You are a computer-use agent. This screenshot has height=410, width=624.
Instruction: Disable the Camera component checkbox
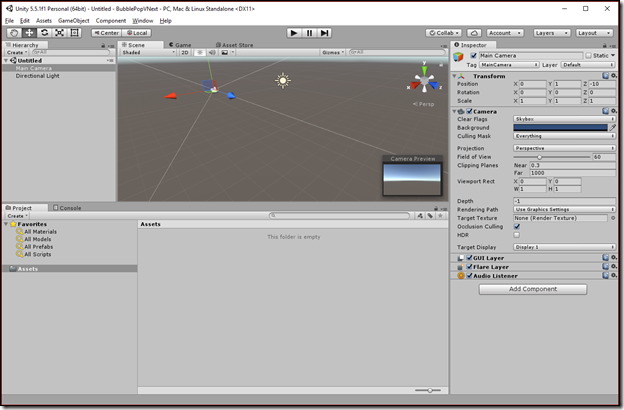pyautogui.click(x=469, y=111)
